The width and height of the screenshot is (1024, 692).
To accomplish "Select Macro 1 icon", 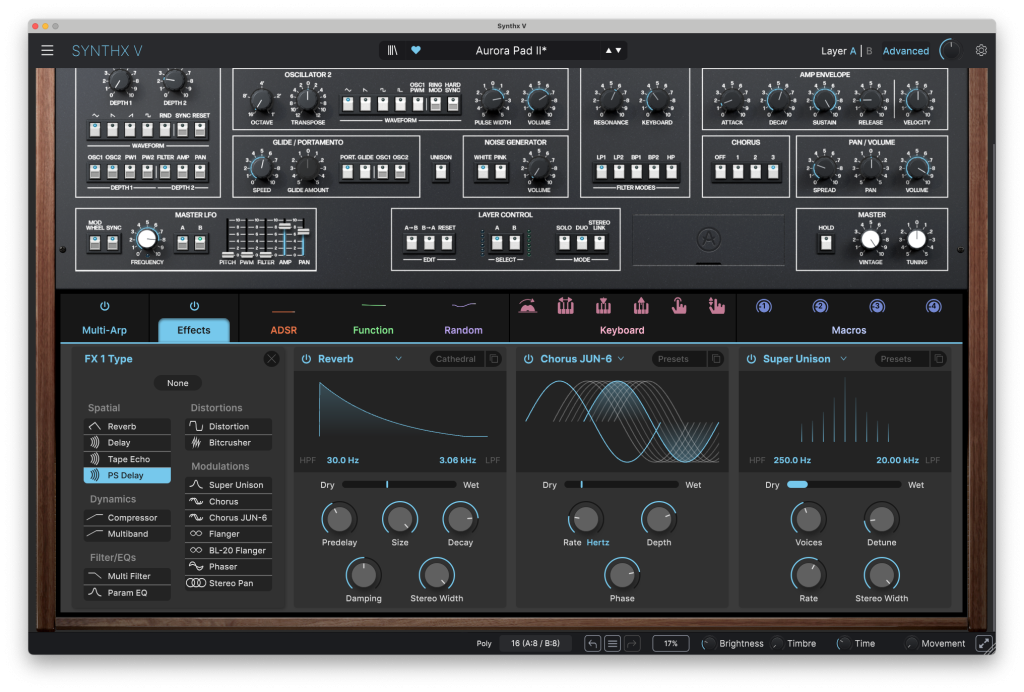I will tap(763, 306).
